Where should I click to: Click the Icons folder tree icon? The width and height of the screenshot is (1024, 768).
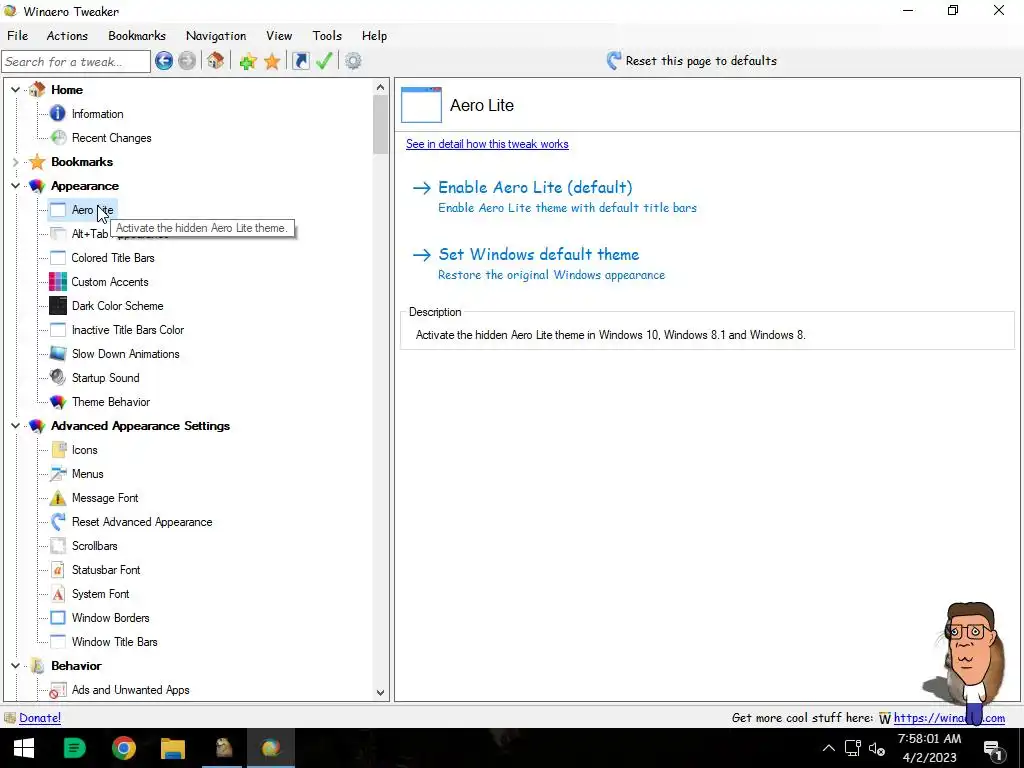coord(58,450)
